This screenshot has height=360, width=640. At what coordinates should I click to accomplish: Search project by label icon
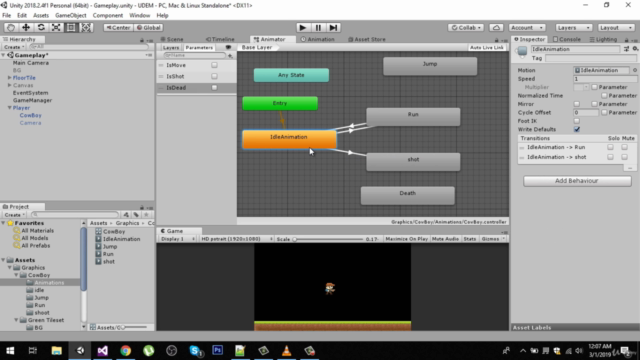coord(136,214)
